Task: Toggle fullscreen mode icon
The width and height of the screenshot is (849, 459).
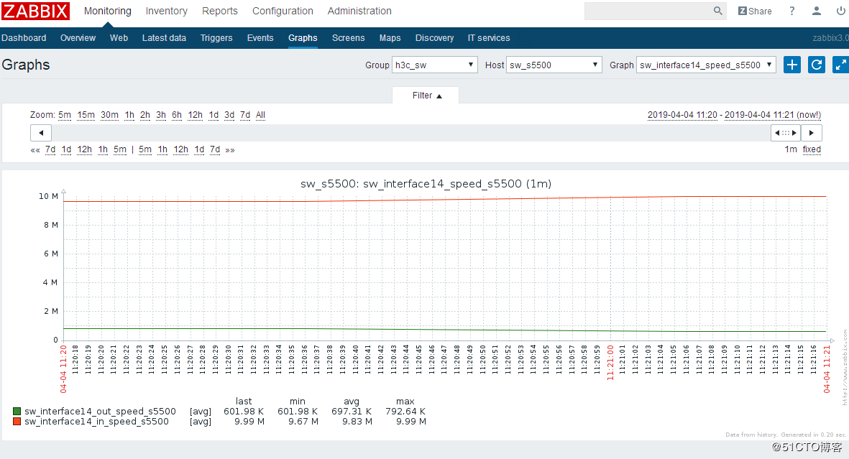Action: pyautogui.click(x=840, y=65)
